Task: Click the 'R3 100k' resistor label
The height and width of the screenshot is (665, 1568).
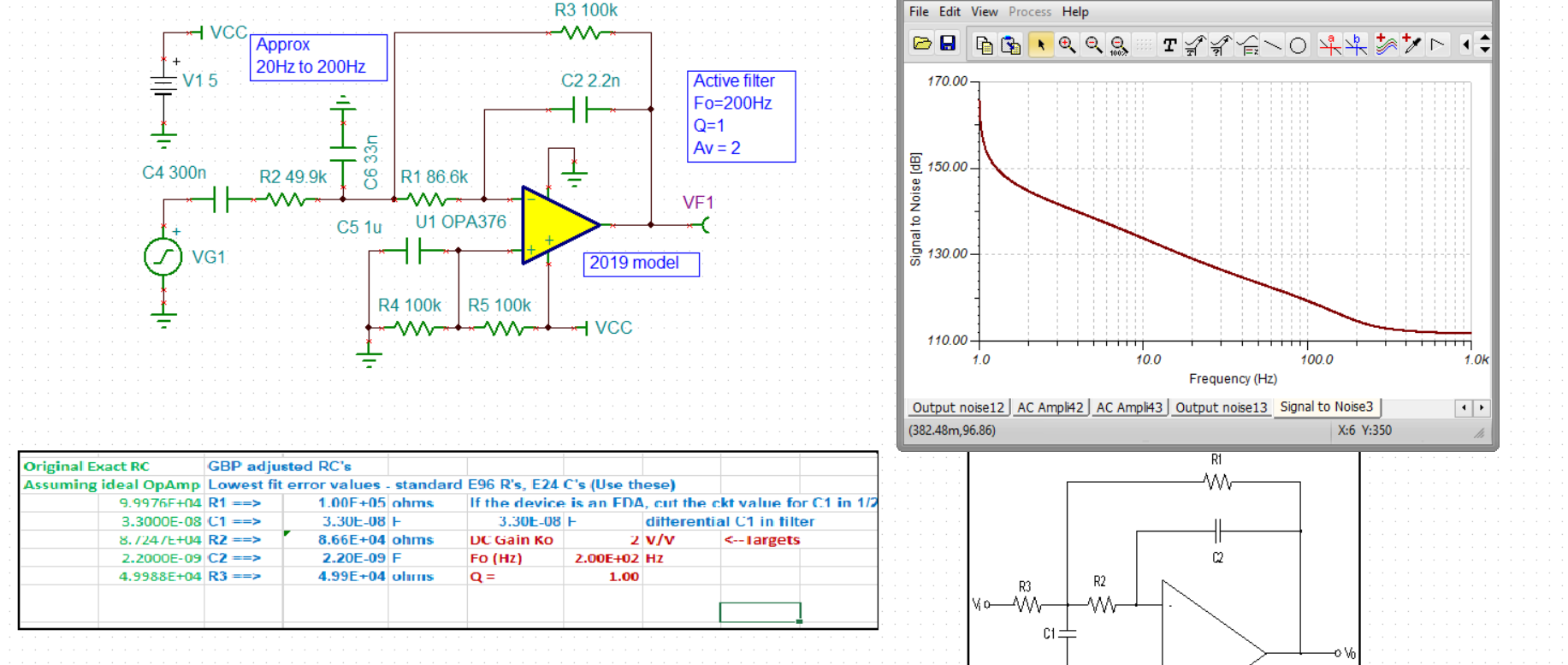Action: pyautogui.click(x=586, y=10)
